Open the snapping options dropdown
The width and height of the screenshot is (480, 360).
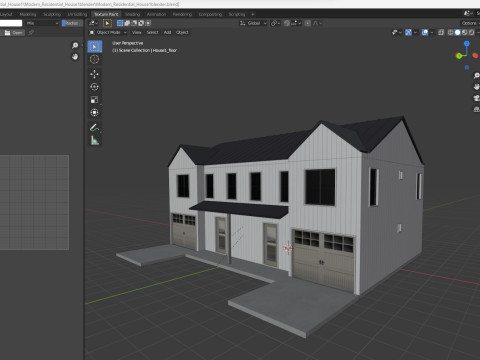pyautogui.click(x=296, y=23)
